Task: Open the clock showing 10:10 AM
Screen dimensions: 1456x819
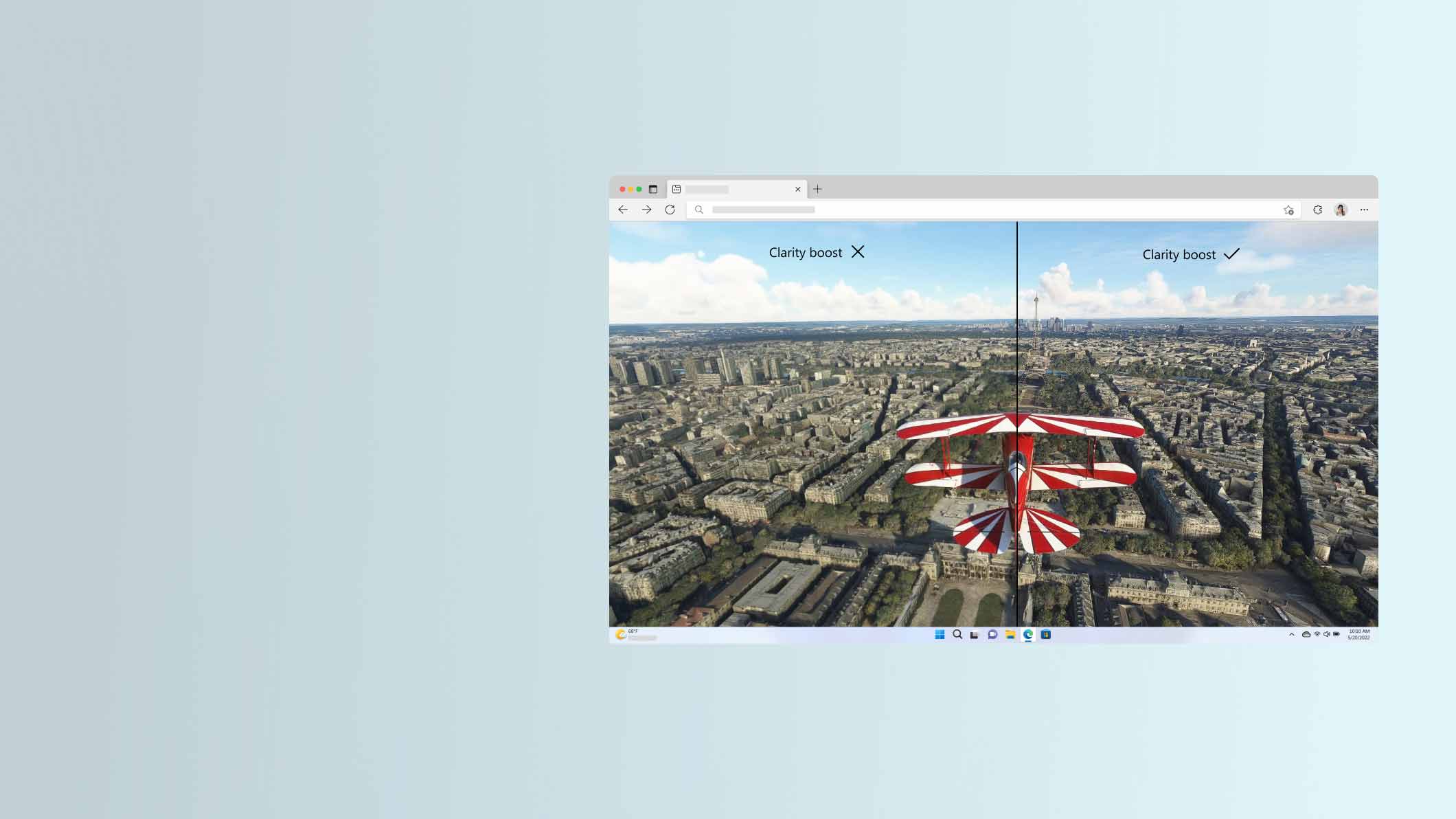Action: (x=1358, y=634)
